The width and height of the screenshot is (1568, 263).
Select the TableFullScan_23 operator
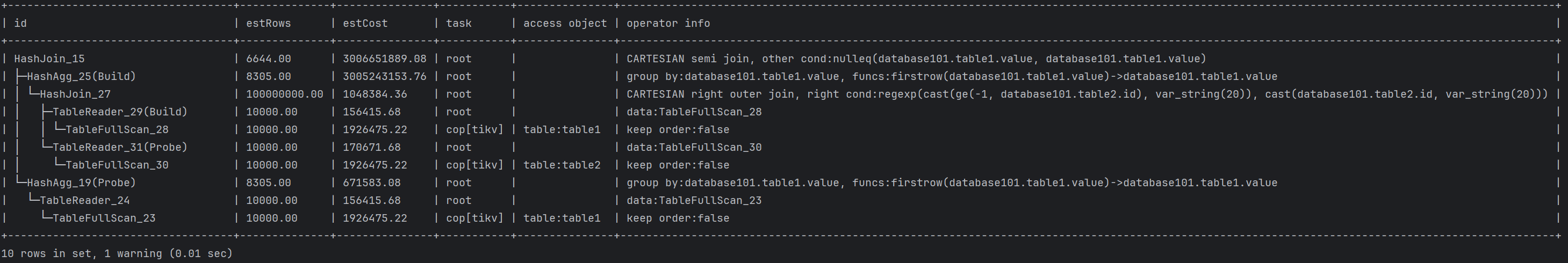104,218
